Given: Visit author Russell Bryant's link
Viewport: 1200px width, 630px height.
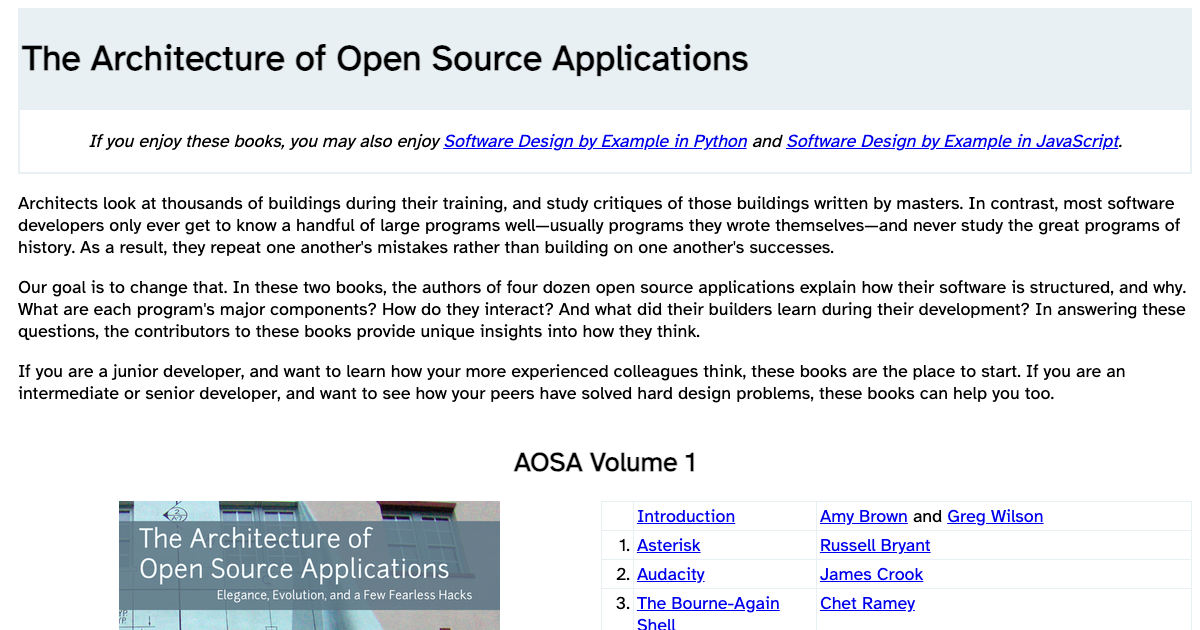Looking at the screenshot, I should pos(875,545).
